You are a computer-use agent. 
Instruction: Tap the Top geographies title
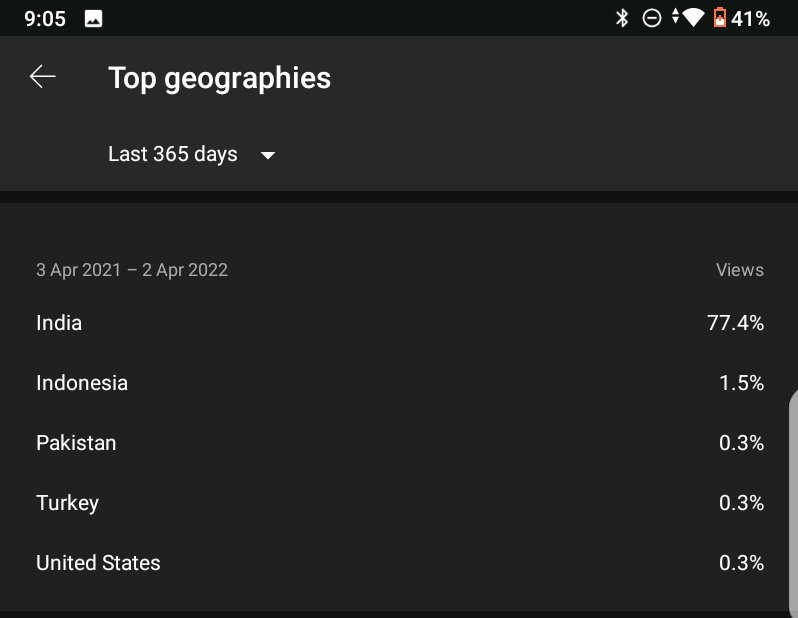point(219,78)
